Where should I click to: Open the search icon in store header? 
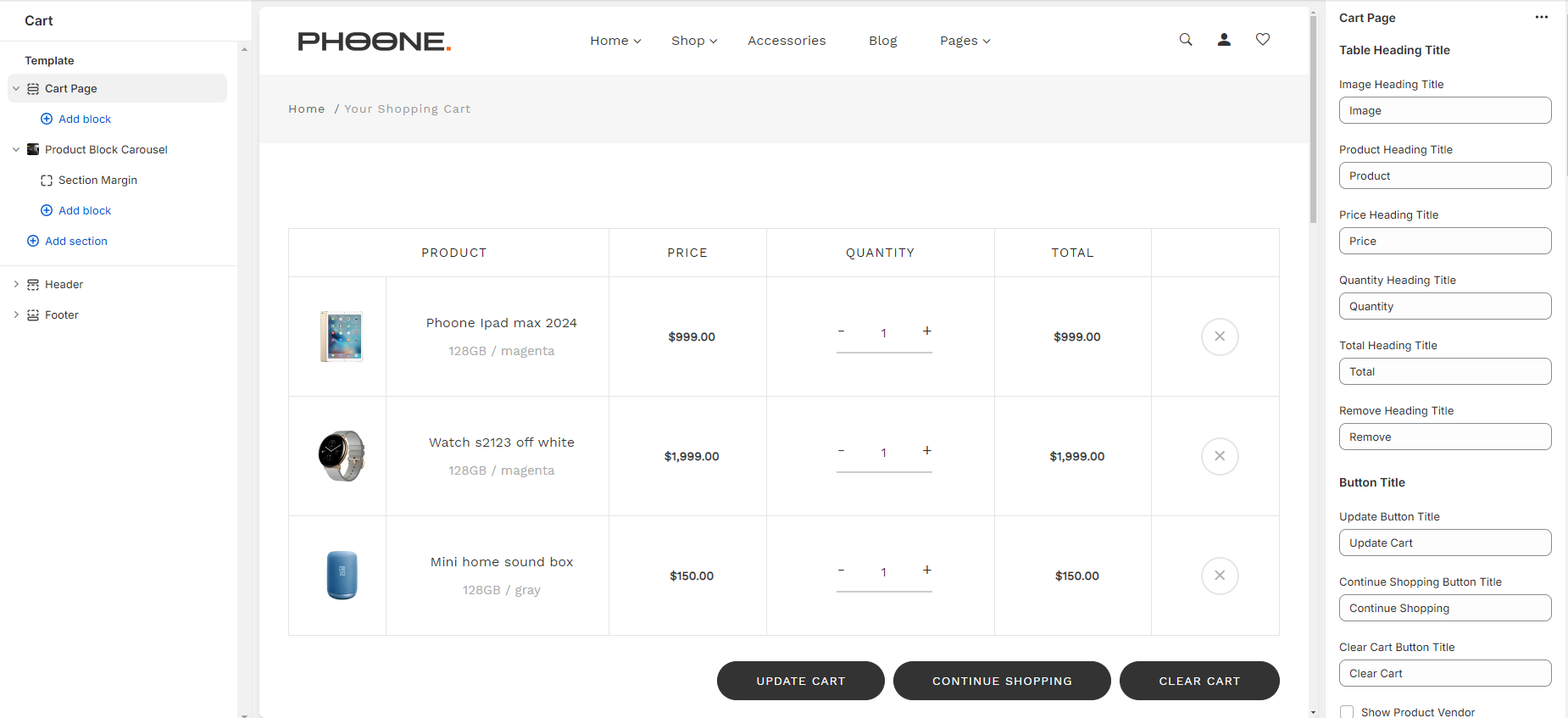pos(1186,40)
